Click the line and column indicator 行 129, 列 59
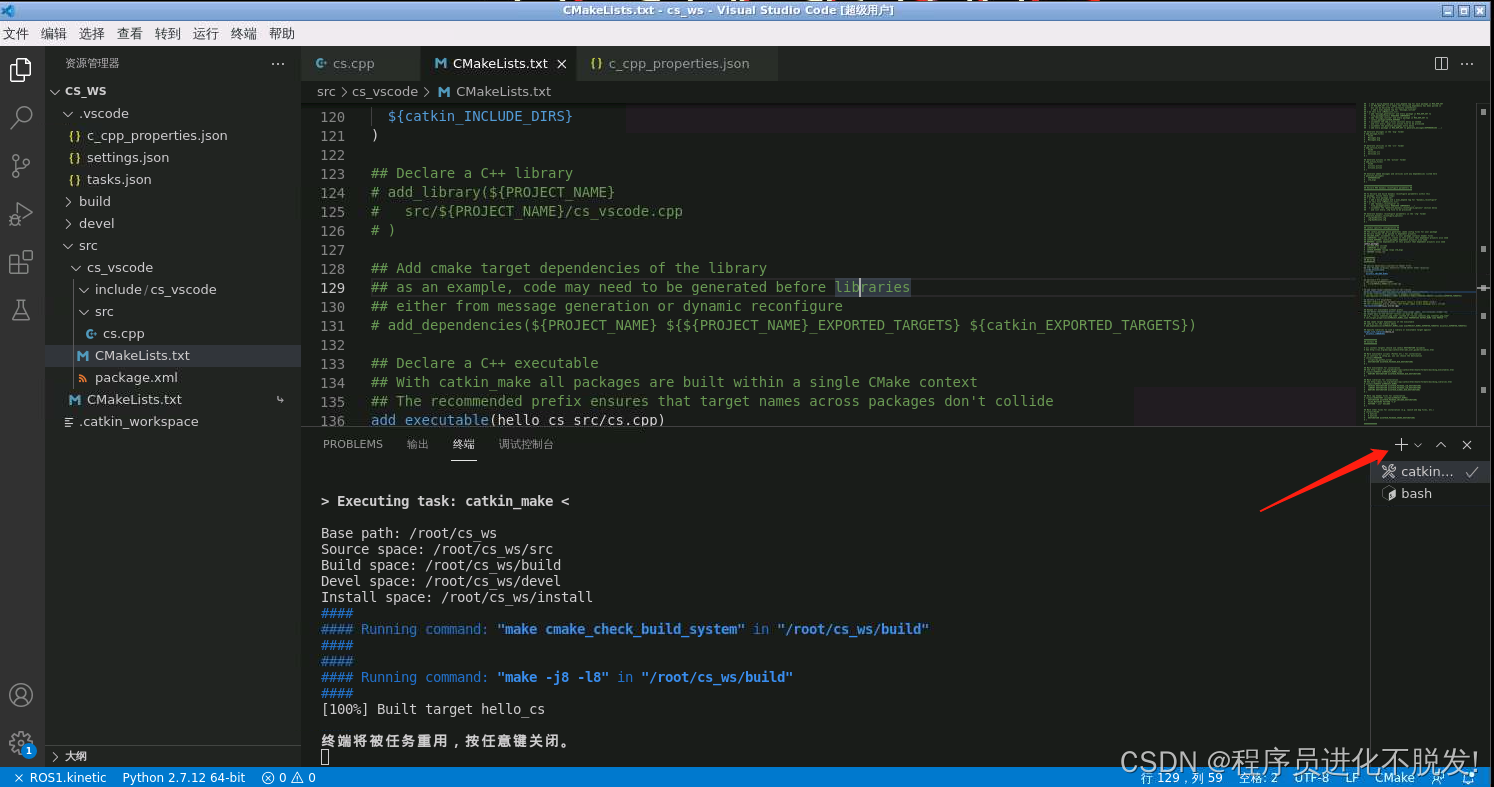This screenshot has width=1494, height=787. tap(1181, 777)
